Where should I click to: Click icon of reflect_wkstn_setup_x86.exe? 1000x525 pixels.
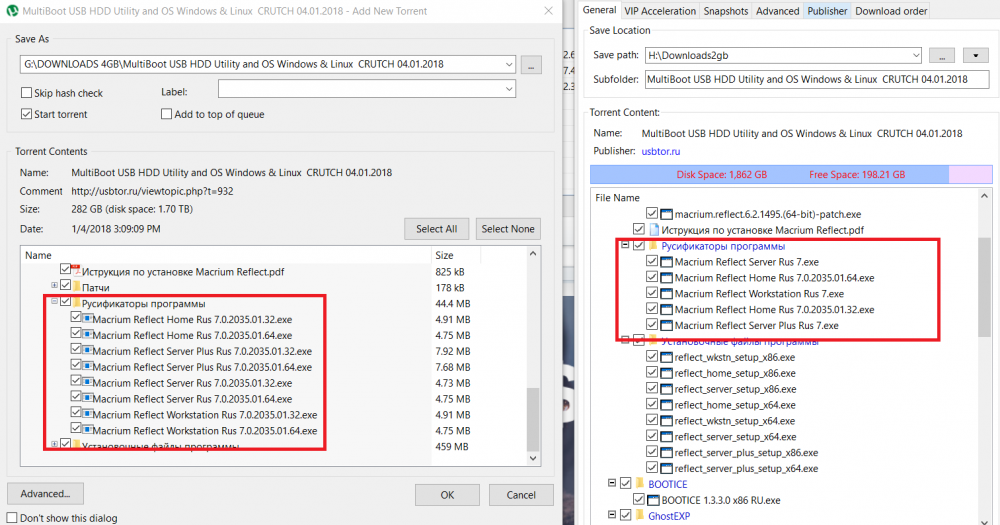[x=666, y=357]
